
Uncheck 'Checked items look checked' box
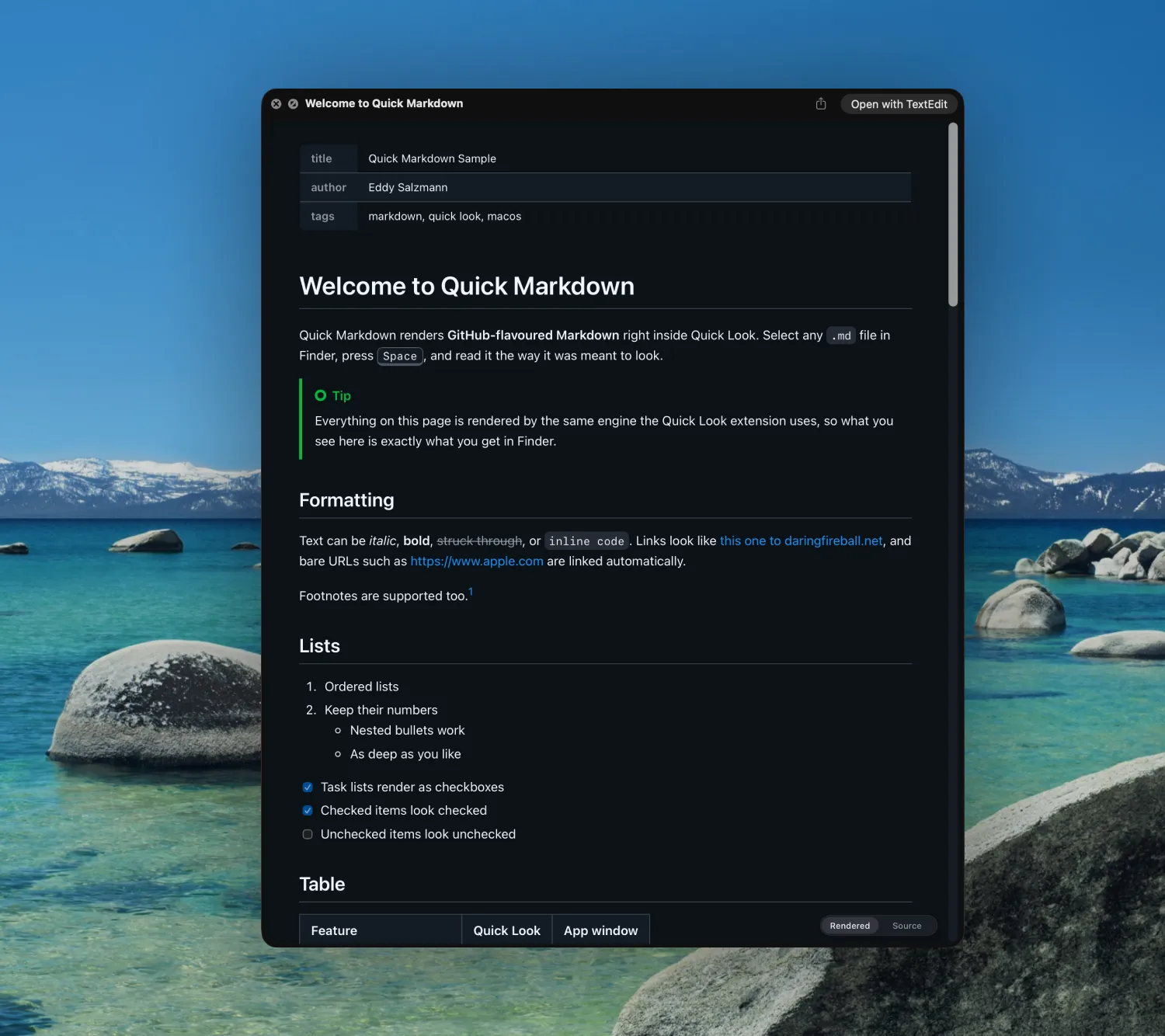point(308,810)
